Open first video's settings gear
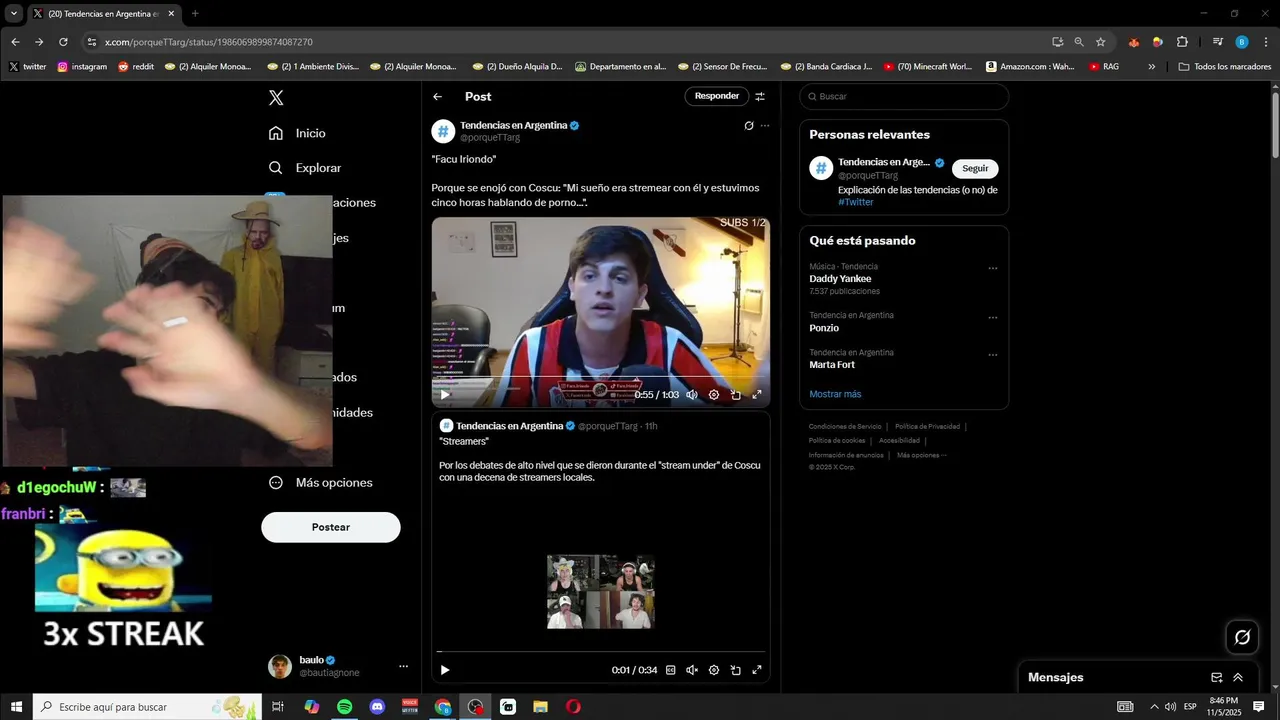The height and width of the screenshot is (720, 1280). click(714, 395)
